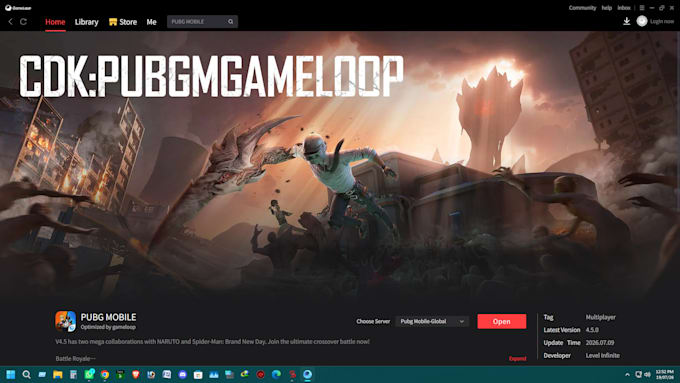Click the 4.5.0 version value
The width and height of the screenshot is (680, 383).
pyautogui.click(x=592, y=330)
